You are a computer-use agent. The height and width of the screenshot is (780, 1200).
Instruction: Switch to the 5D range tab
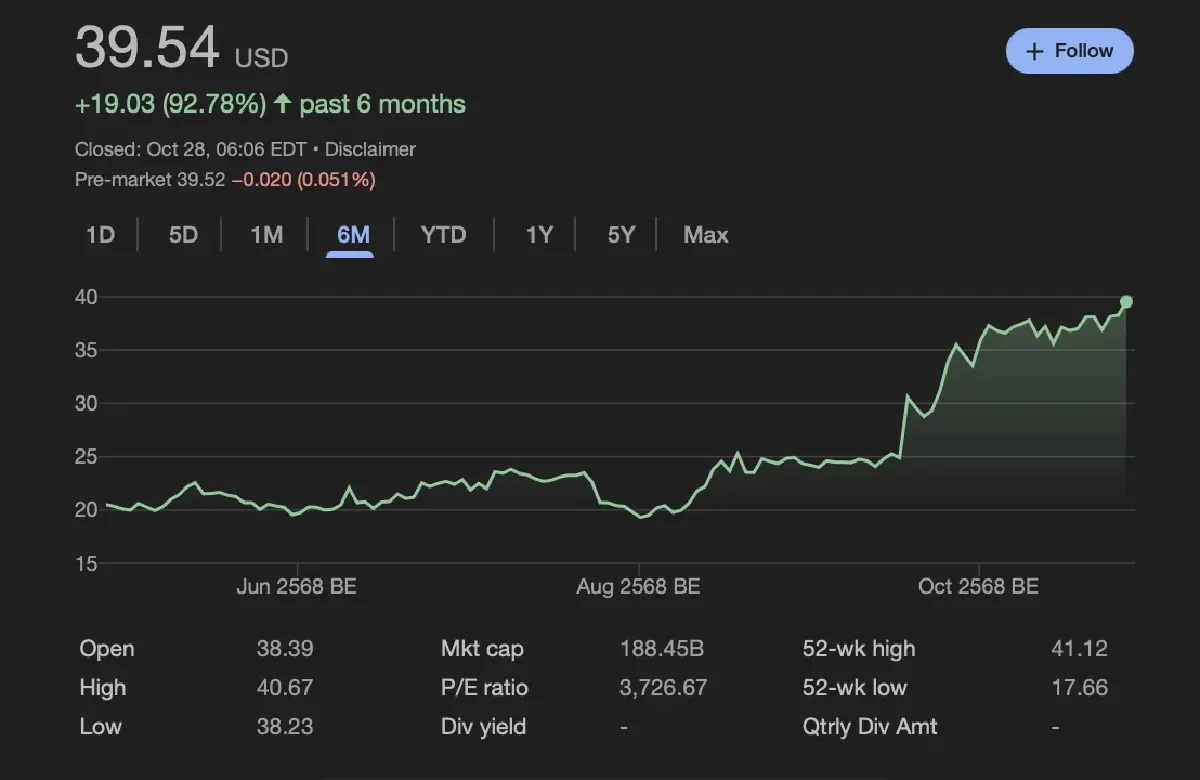pos(183,235)
